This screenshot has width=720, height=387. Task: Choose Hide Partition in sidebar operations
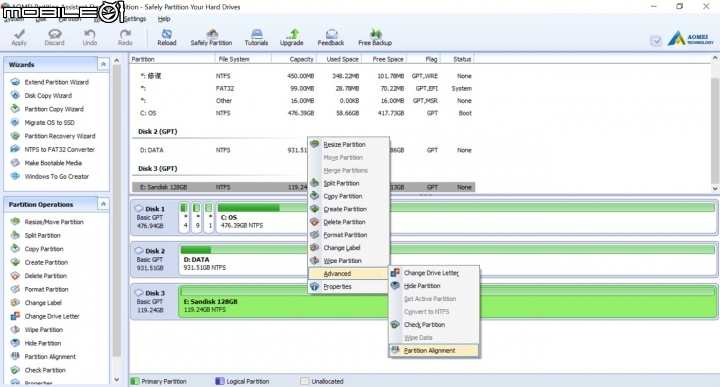tap(36, 343)
